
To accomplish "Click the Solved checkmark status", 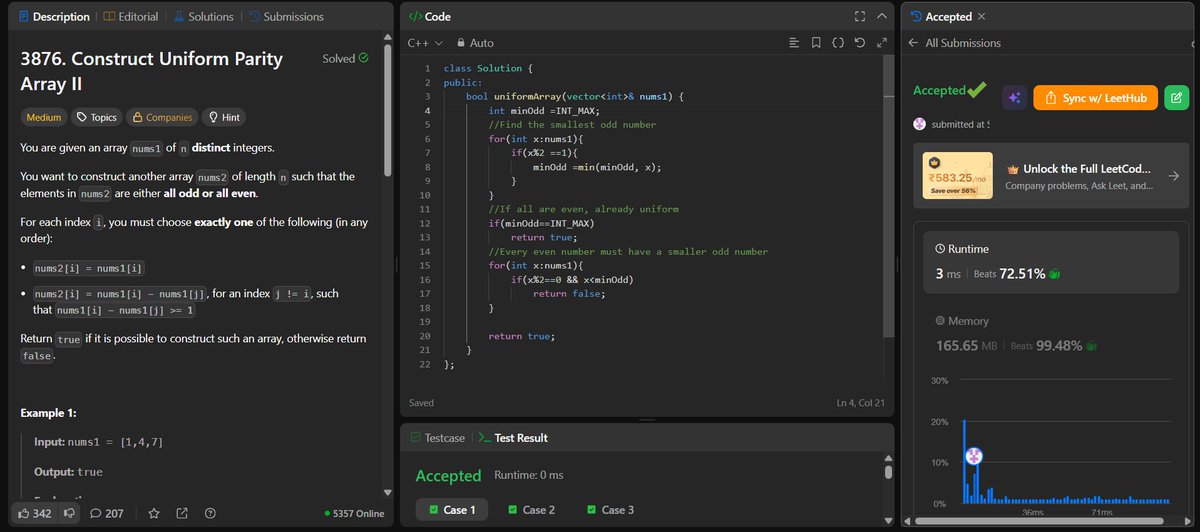I will (x=345, y=58).
